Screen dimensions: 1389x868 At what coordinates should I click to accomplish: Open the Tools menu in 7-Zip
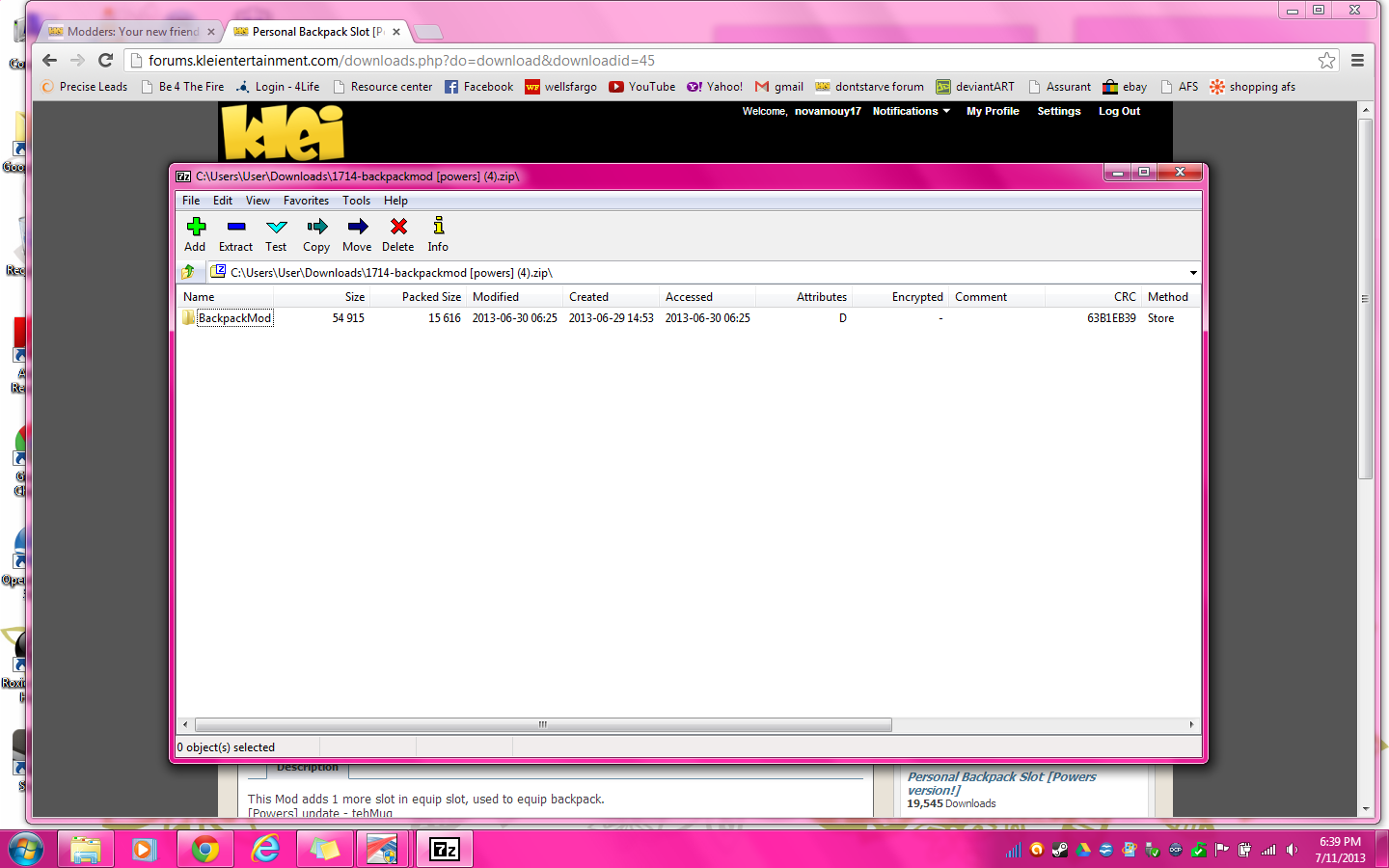(x=356, y=201)
